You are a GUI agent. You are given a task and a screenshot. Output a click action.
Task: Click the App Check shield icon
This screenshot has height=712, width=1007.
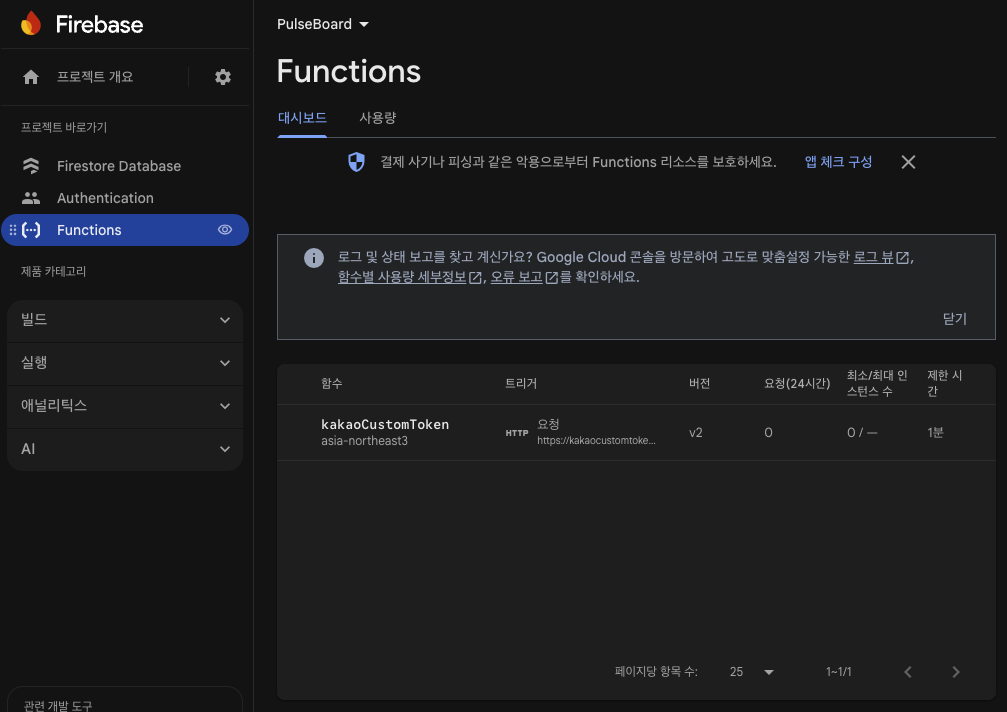pos(356,162)
